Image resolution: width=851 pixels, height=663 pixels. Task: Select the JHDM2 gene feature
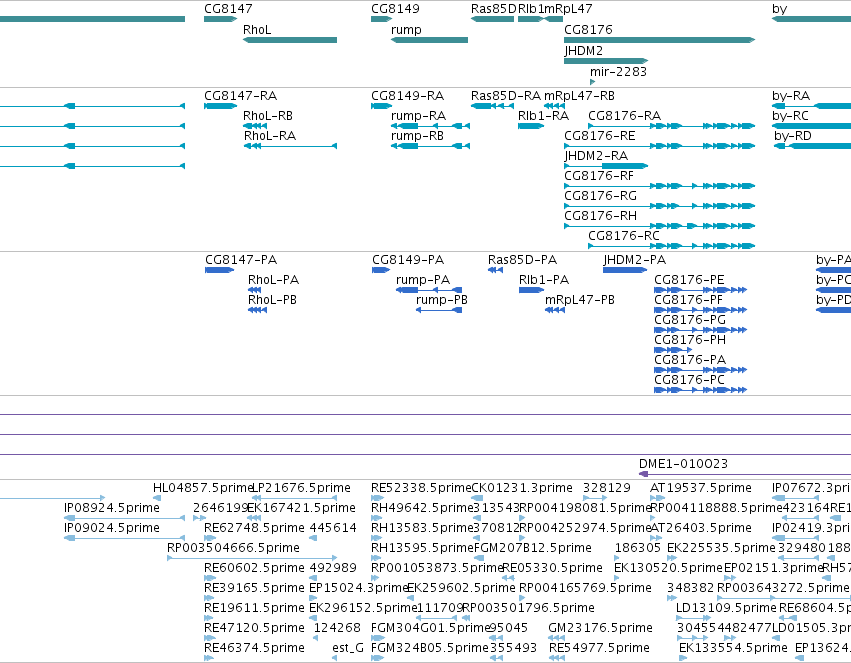pos(606,61)
